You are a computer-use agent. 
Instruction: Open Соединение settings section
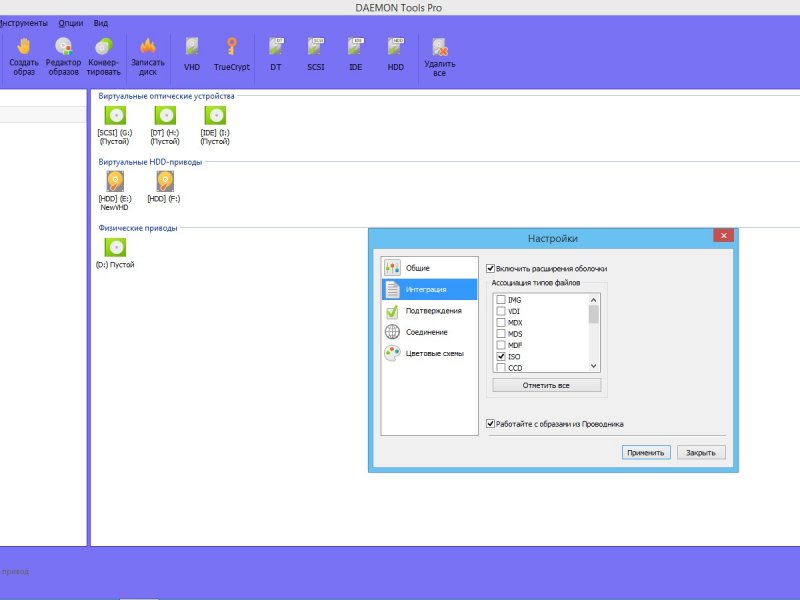point(430,332)
